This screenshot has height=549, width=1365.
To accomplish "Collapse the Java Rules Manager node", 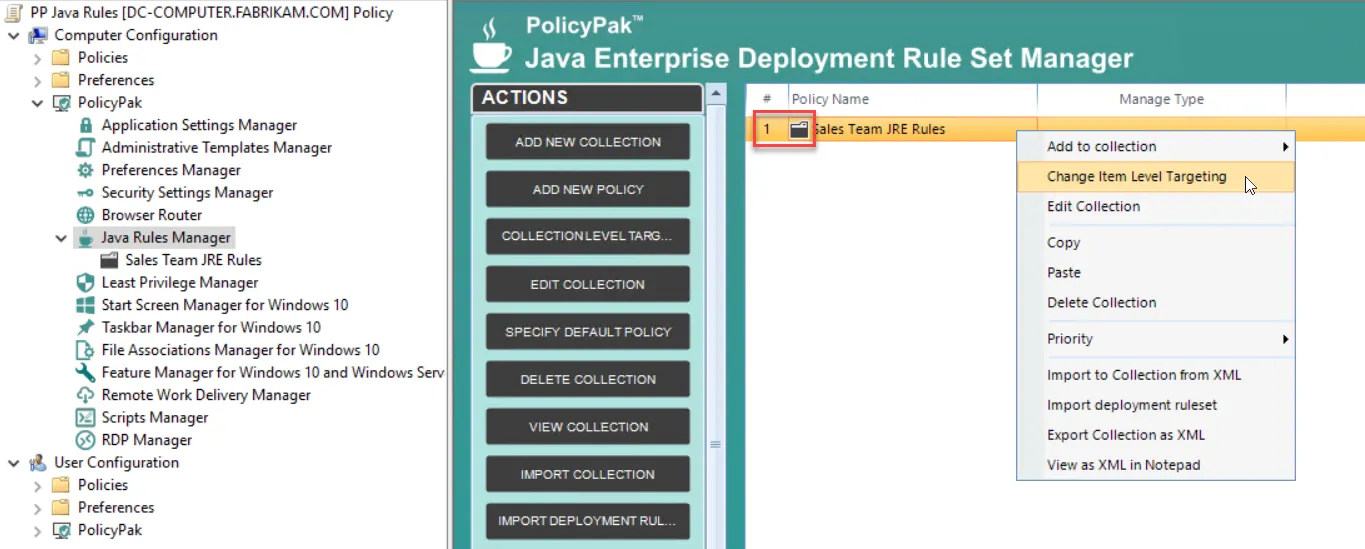I will (61, 238).
